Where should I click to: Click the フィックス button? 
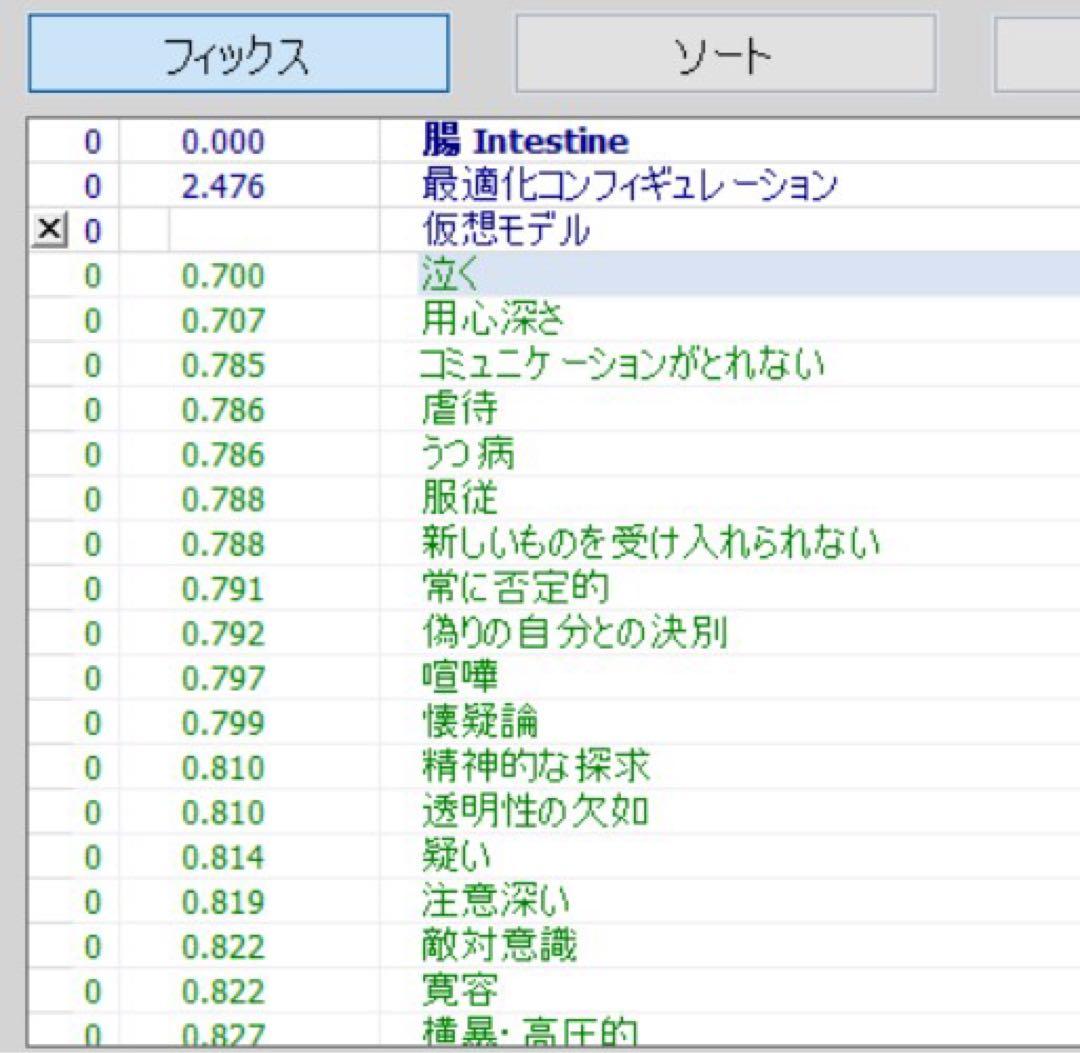tap(238, 54)
